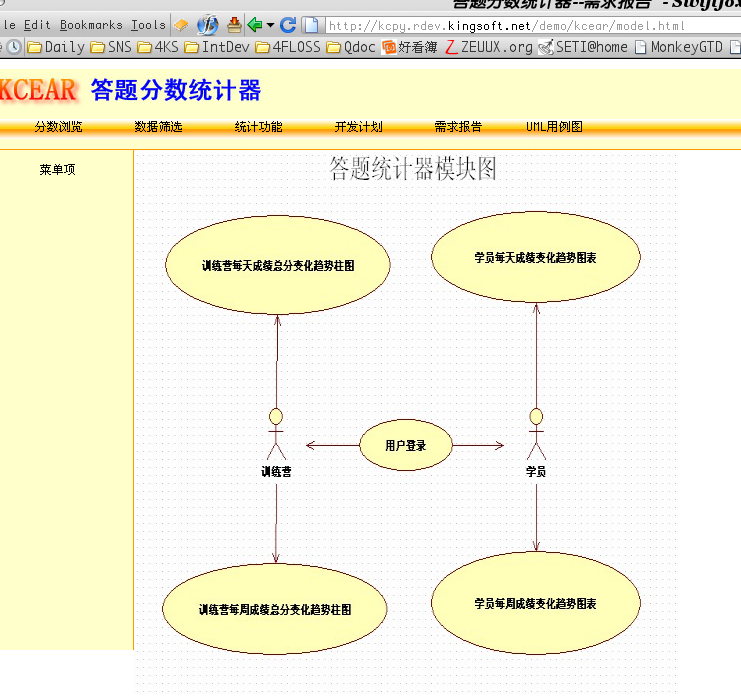This screenshot has height=699, width=741.
Task: Expand the back button history dropdown arrow
Action: tap(270, 25)
